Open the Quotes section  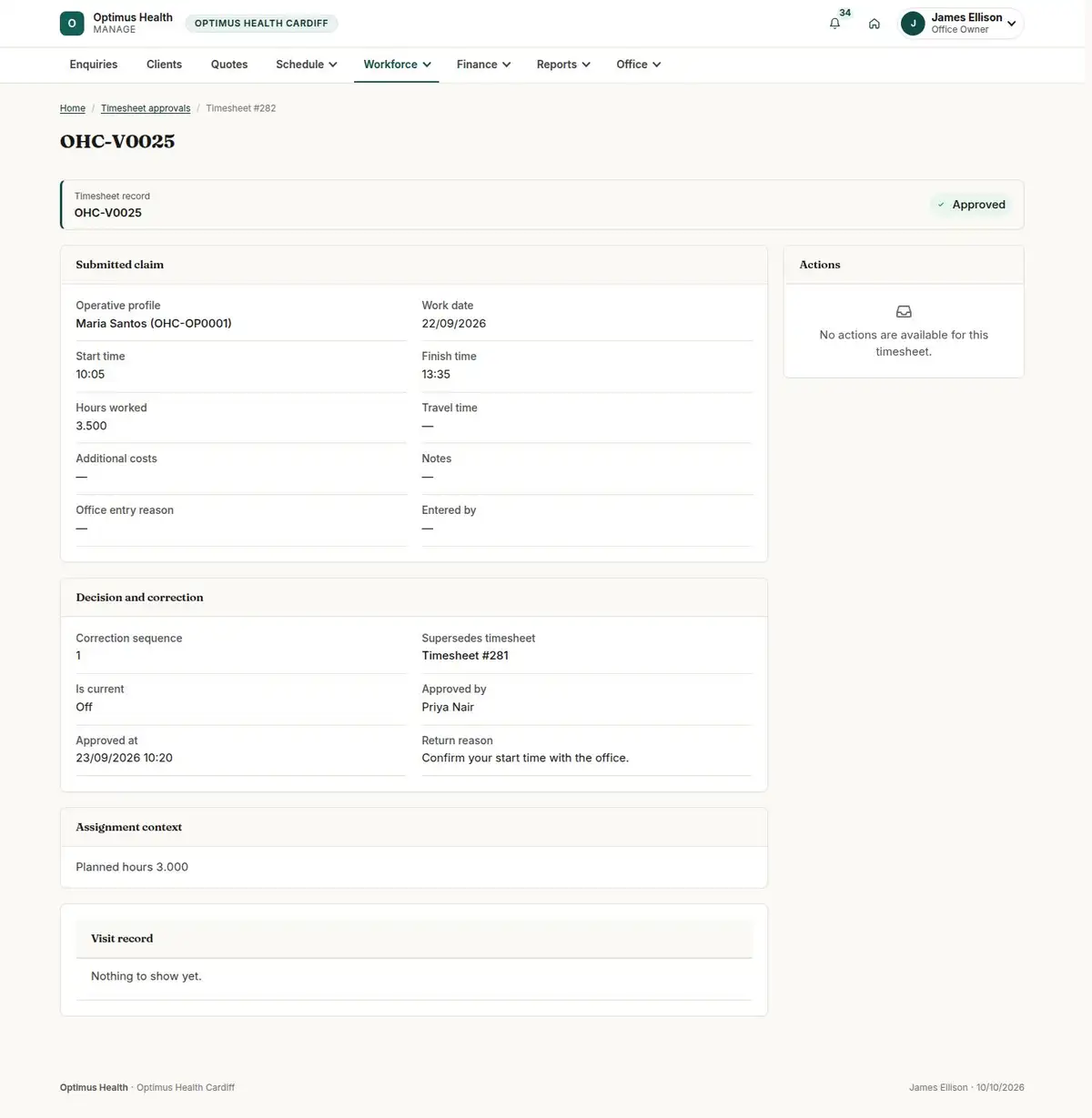tap(229, 65)
